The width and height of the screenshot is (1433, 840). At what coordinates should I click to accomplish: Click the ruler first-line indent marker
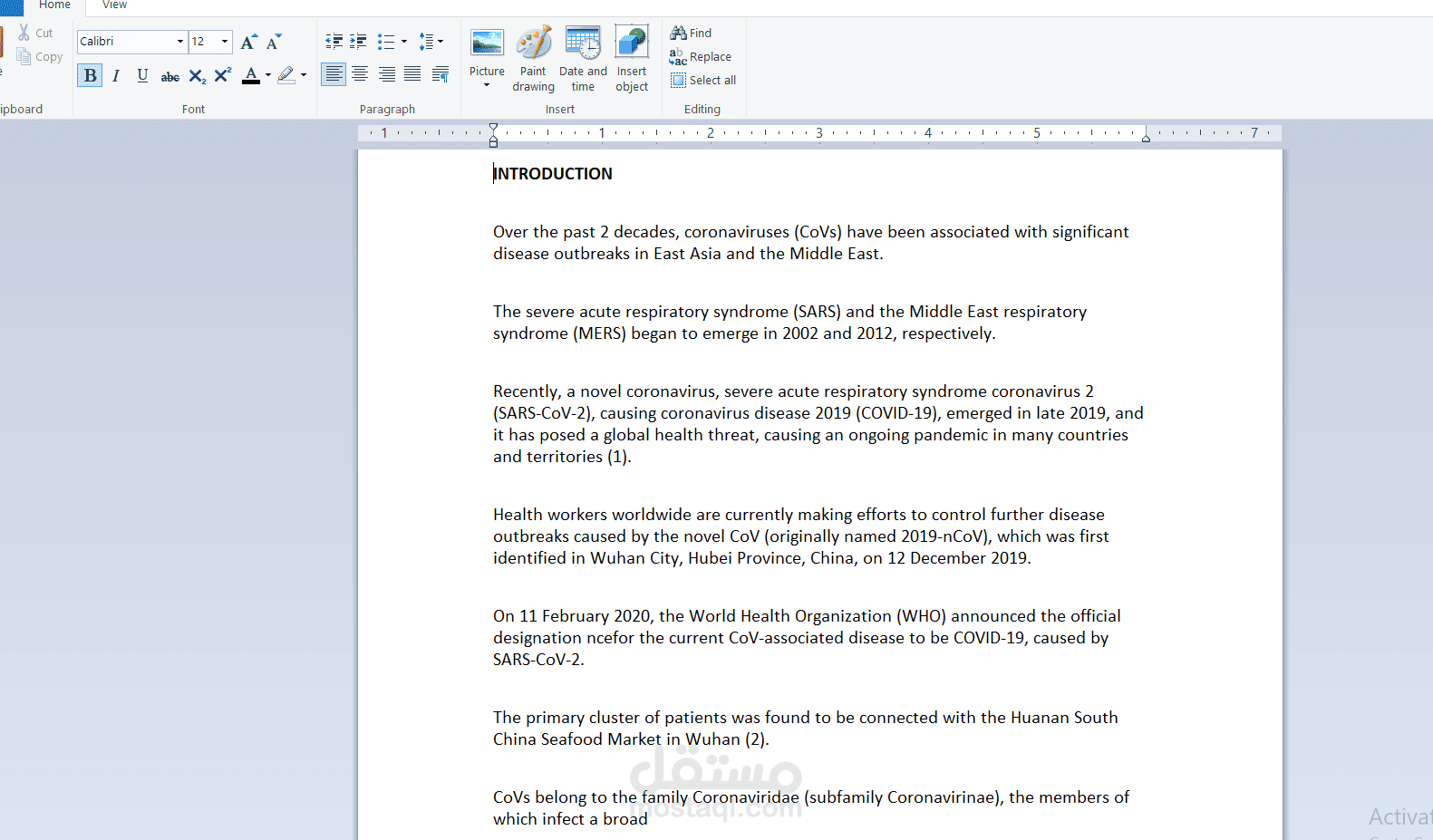click(493, 127)
